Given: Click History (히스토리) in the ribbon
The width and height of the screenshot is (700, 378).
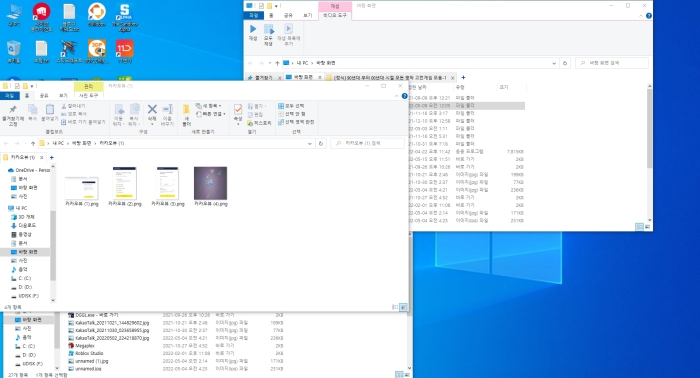Looking at the screenshot, I should click(x=259, y=123).
